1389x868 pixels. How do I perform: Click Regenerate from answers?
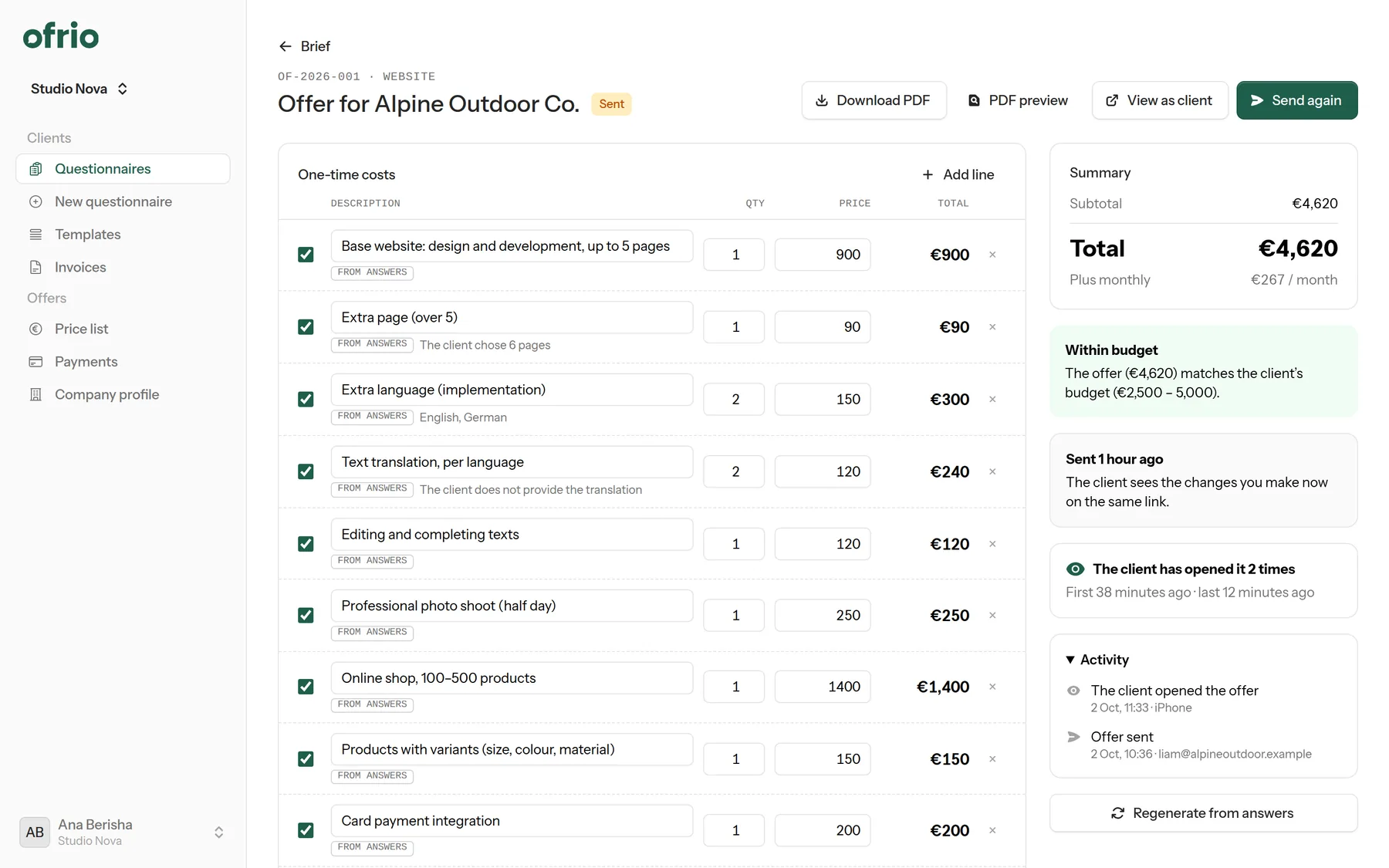point(1203,813)
